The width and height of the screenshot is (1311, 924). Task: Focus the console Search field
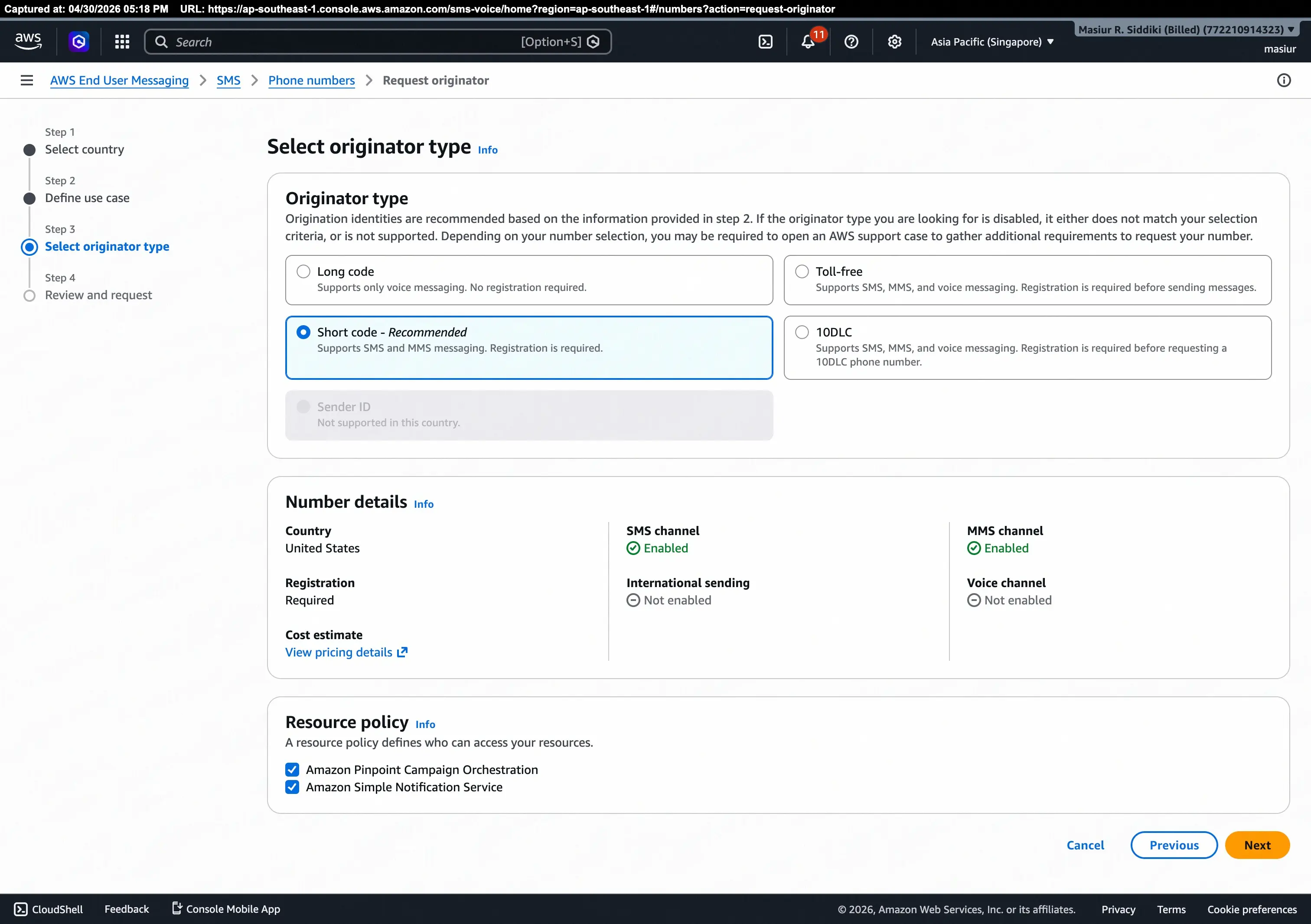[x=378, y=42]
